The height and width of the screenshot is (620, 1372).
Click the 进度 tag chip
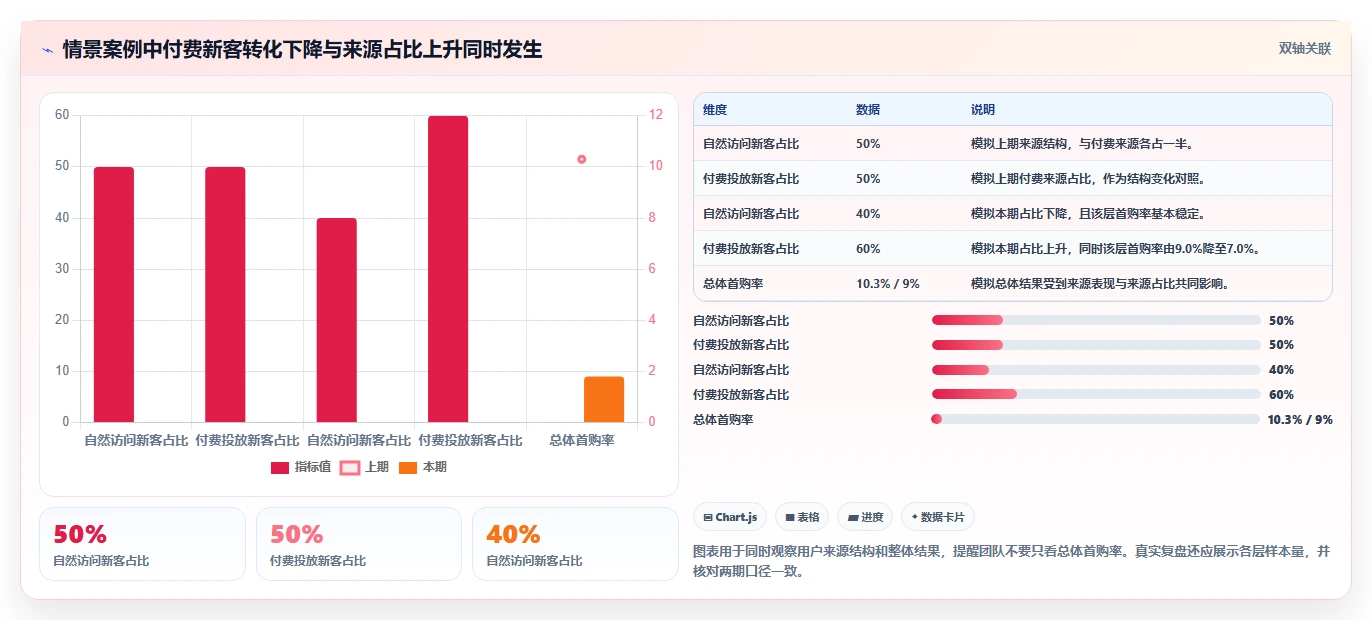865,517
